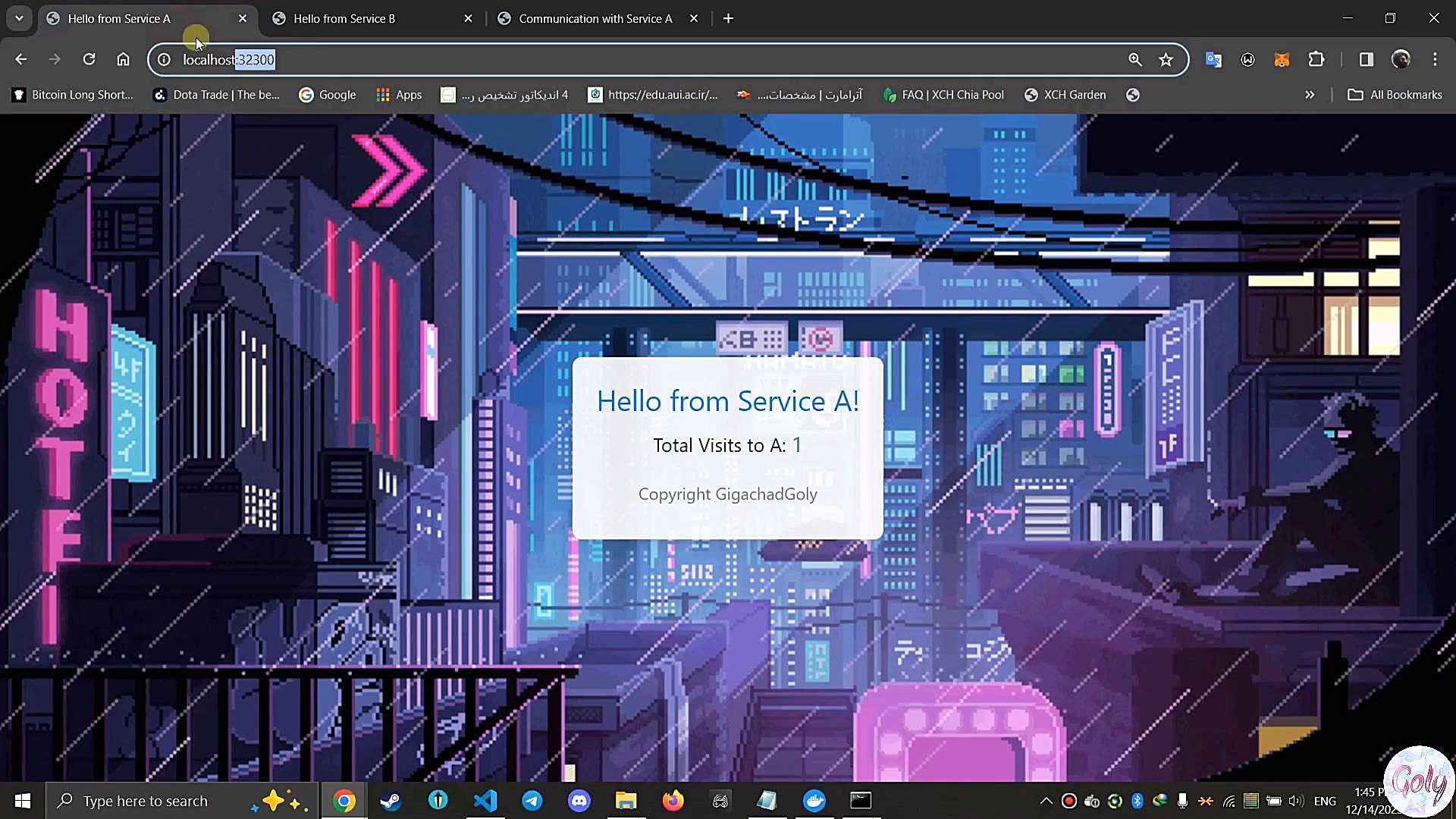Open the Bluetooth tray icon

(1137, 801)
